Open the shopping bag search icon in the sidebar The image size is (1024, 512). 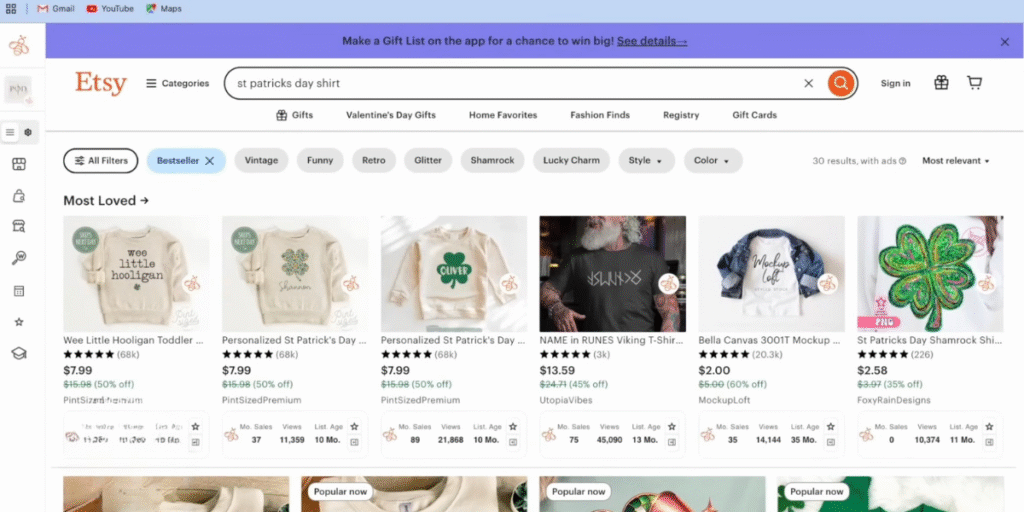coord(19,196)
